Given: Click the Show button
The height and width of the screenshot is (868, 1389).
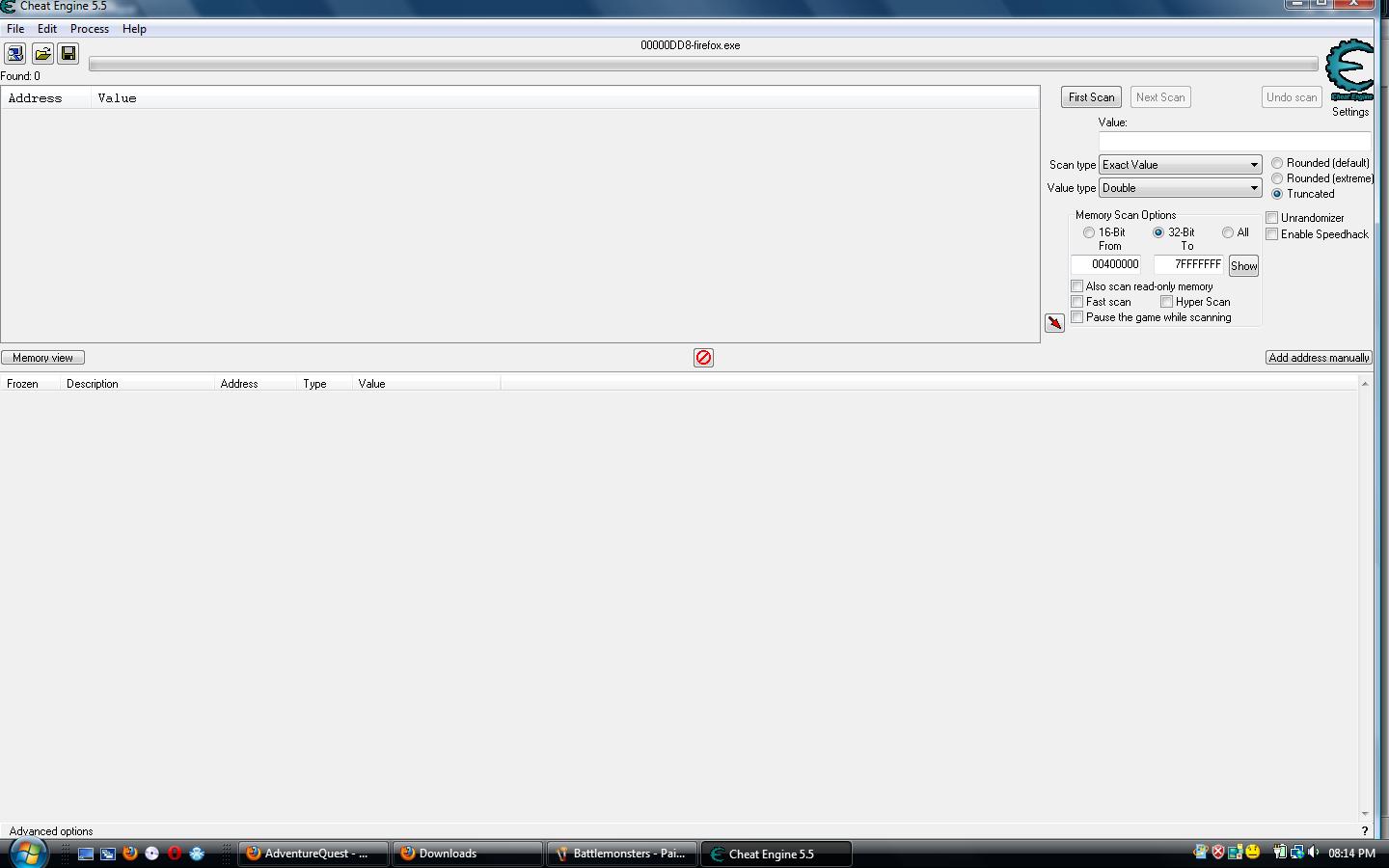Looking at the screenshot, I should (x=1243, y=266).
